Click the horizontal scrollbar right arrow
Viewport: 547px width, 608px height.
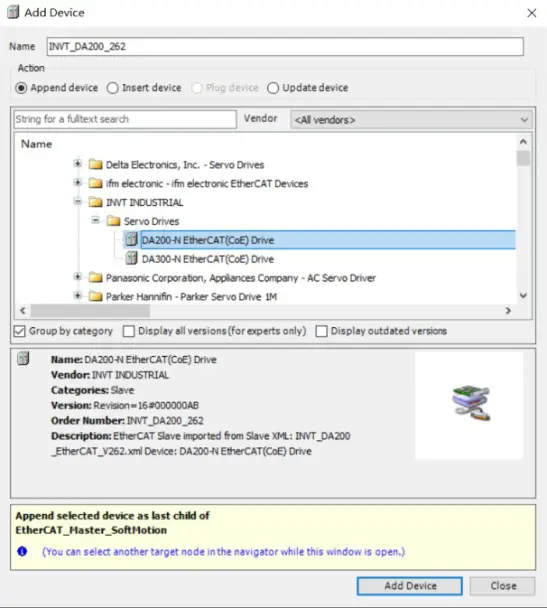click(x=508, y=311)
